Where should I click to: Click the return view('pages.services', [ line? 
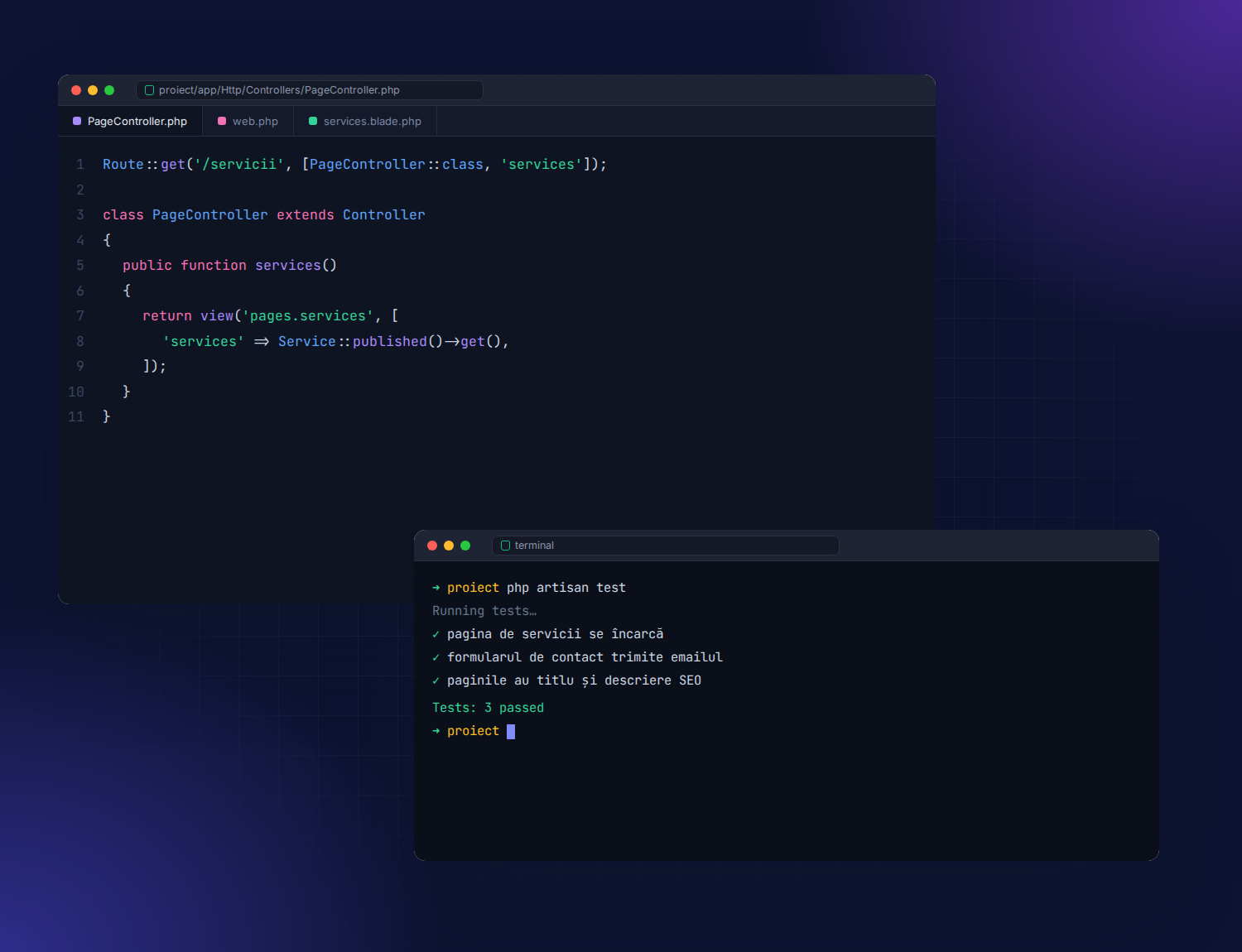[x=271, y=315]
